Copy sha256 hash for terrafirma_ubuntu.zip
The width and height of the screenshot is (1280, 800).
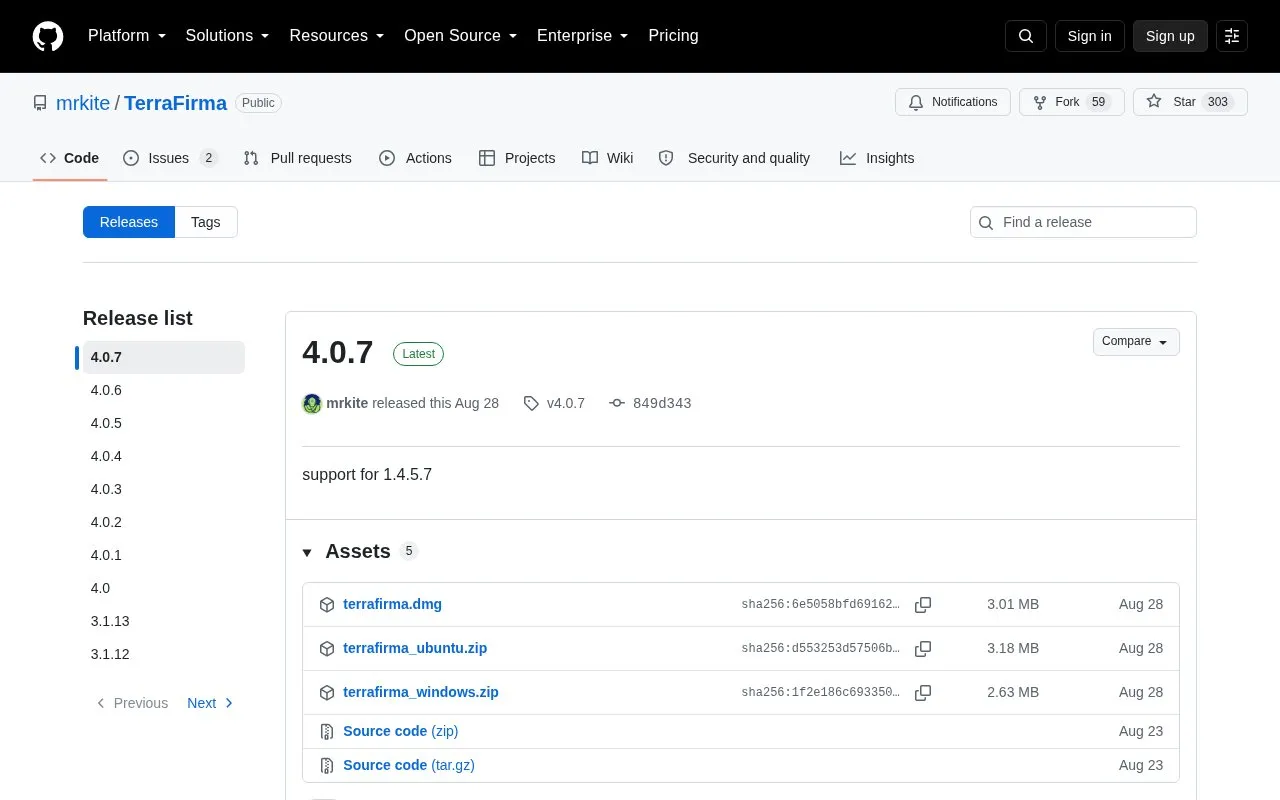click(x=923, y=648)
